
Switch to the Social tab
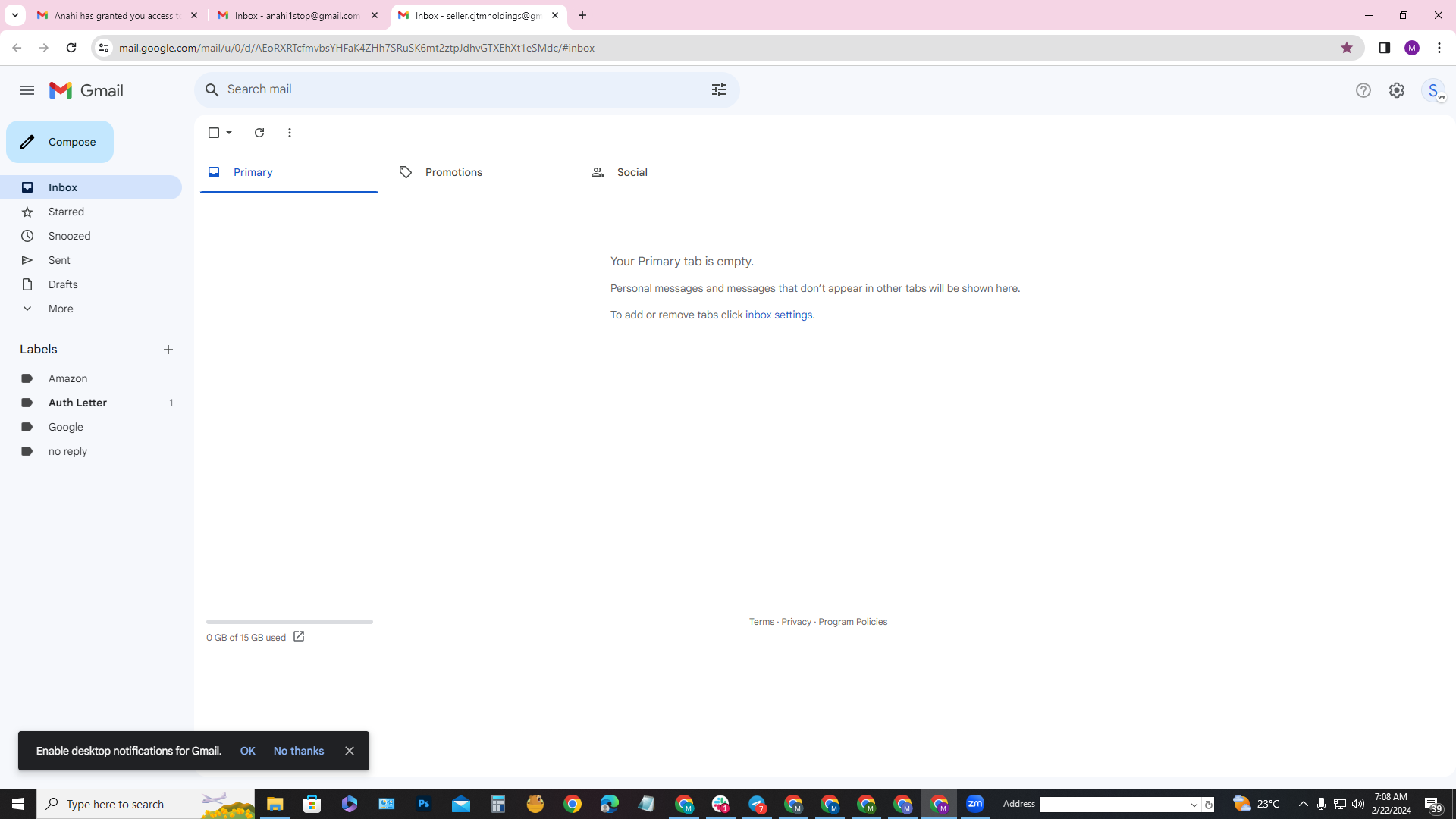pyautogui.click(x=671, y=172)
